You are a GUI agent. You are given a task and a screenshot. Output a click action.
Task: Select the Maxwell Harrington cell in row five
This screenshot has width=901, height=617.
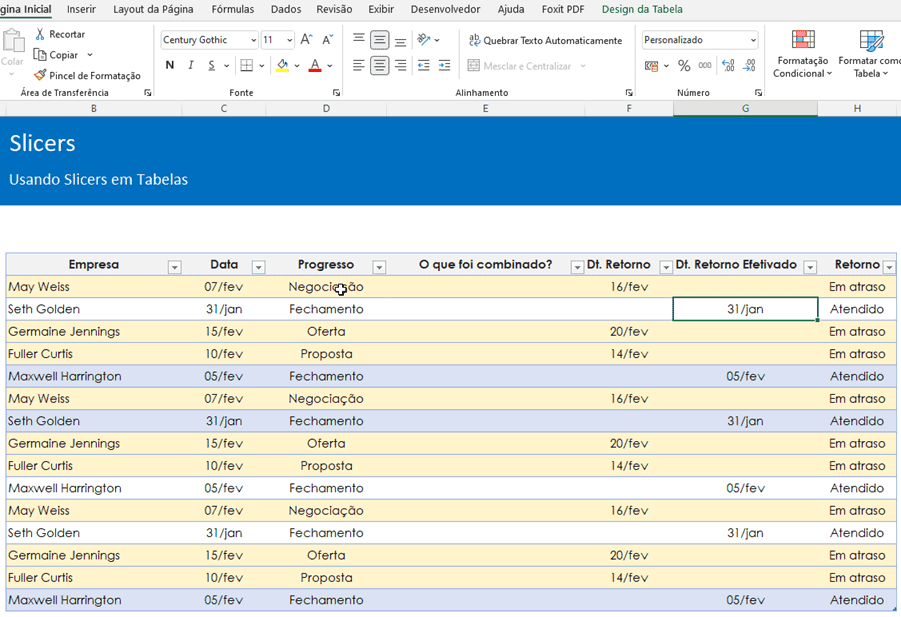pos(65,376)
